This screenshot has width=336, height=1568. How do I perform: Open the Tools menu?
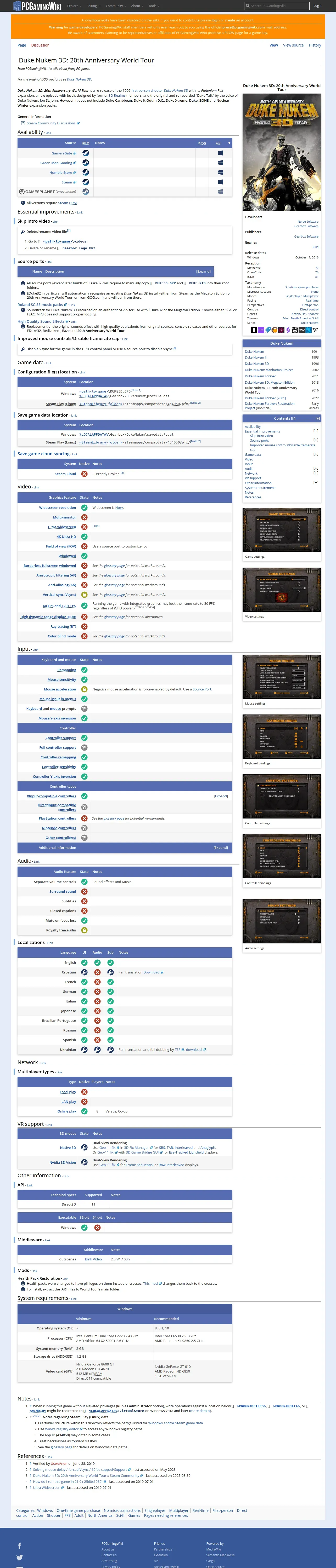click(x=154, y=5)
